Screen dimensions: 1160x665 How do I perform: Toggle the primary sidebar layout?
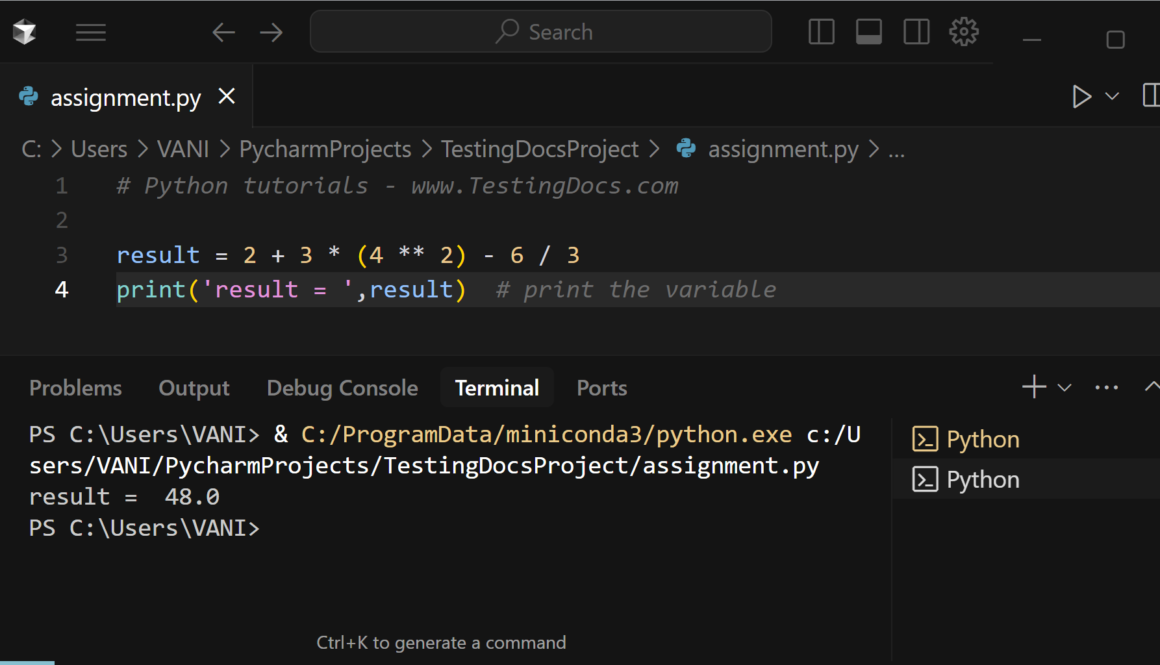[821, 32]
